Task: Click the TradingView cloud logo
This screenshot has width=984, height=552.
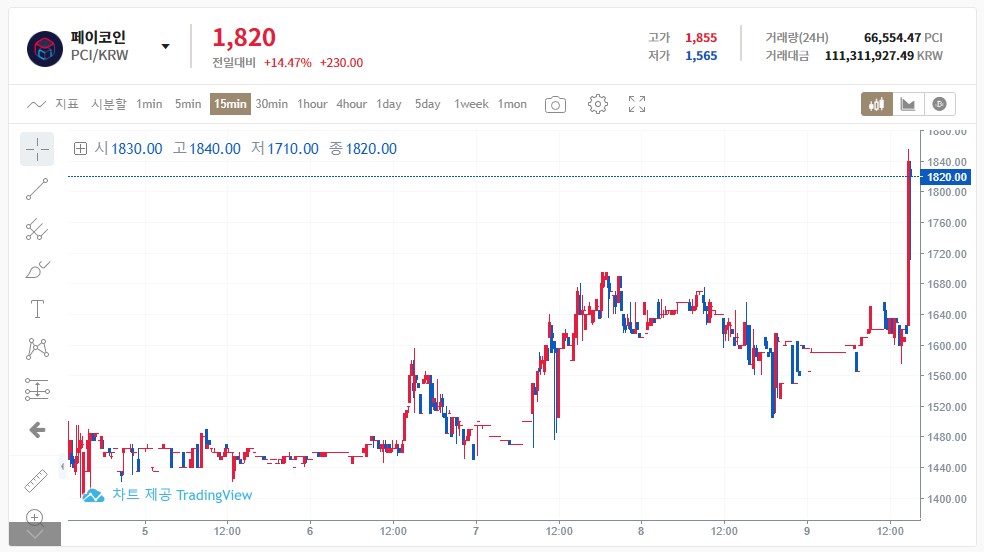Action: 93,496
